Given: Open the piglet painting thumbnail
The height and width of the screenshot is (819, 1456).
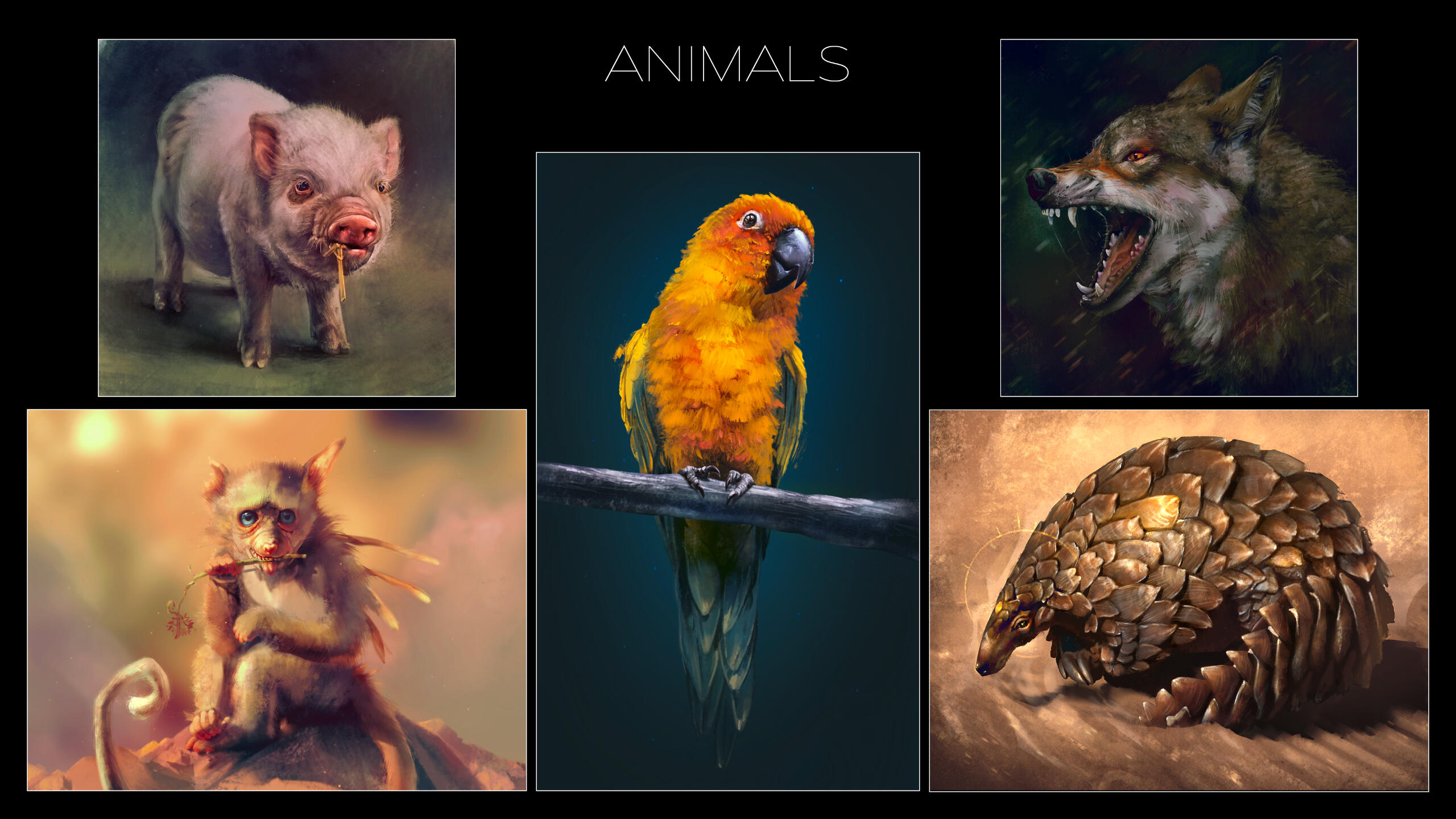Looking at the screenshot, I should [276, 218].
